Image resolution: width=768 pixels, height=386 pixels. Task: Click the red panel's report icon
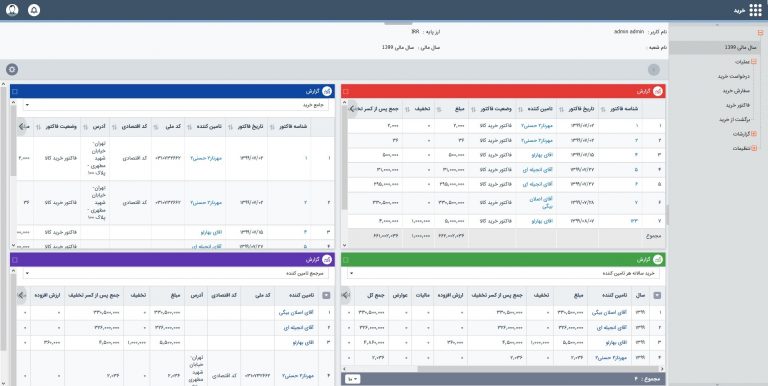(659, 91)
